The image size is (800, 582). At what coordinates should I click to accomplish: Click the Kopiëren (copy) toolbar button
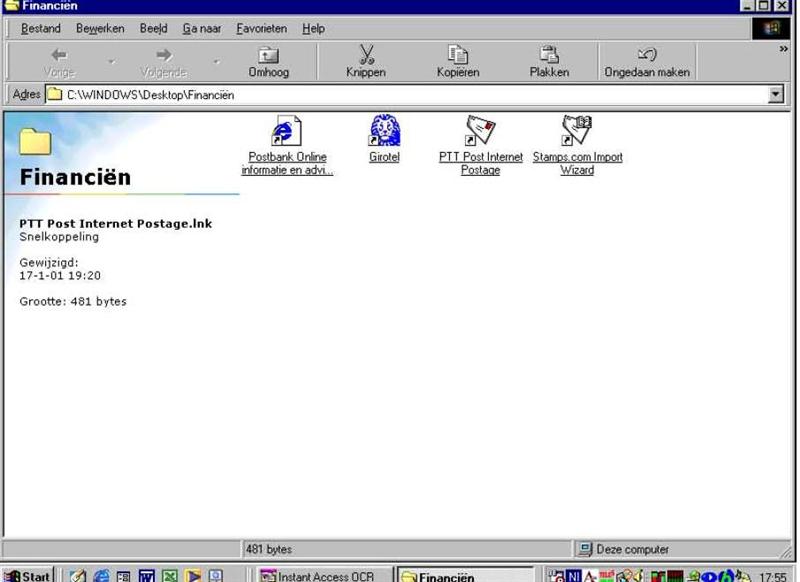click(x=458, y=62)
